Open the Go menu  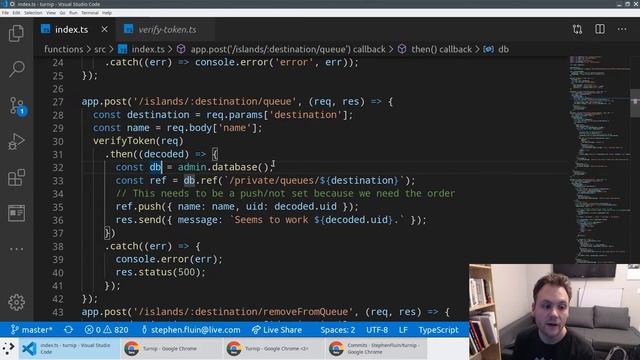pos(62,13)
